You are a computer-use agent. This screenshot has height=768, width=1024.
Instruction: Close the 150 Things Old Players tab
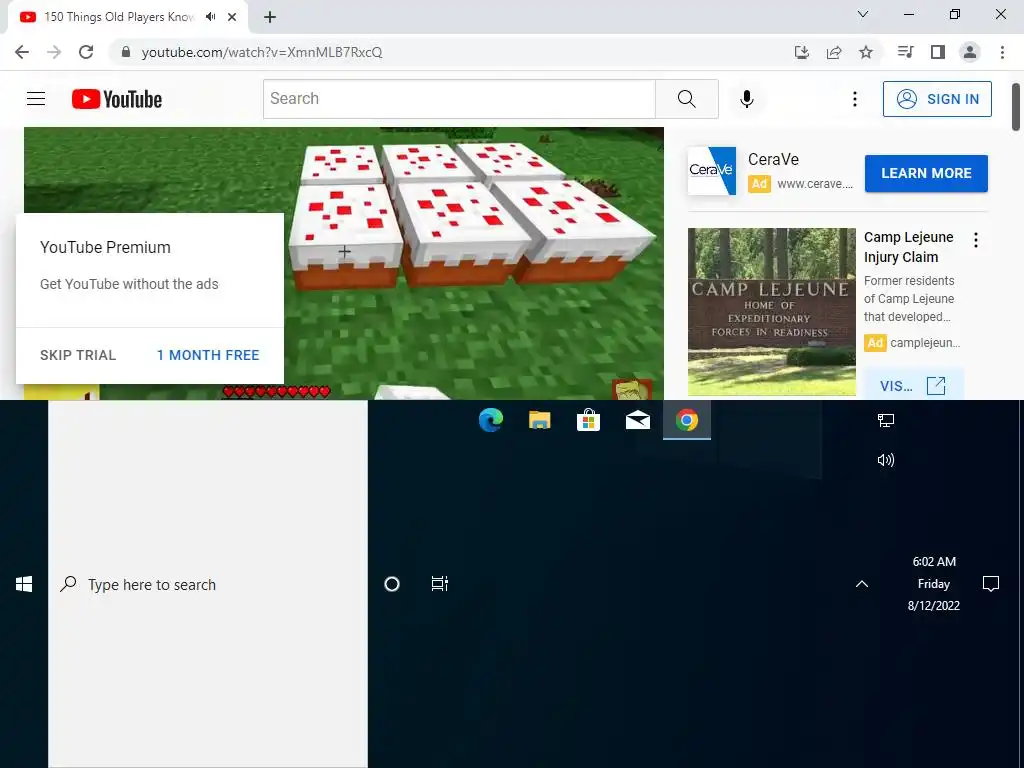click(x=232, y=17)
